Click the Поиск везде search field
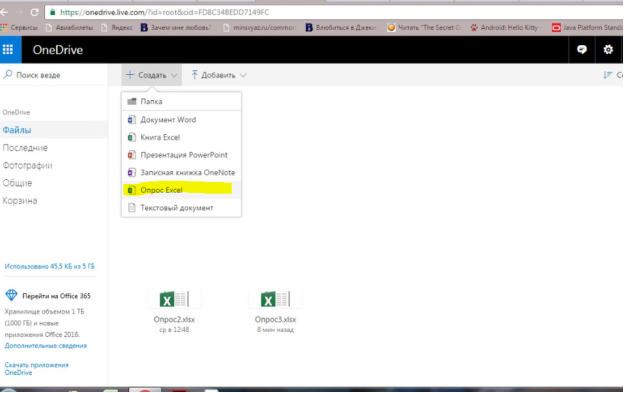This screenshot has height=393, width=624. click(x=53, y=75)
